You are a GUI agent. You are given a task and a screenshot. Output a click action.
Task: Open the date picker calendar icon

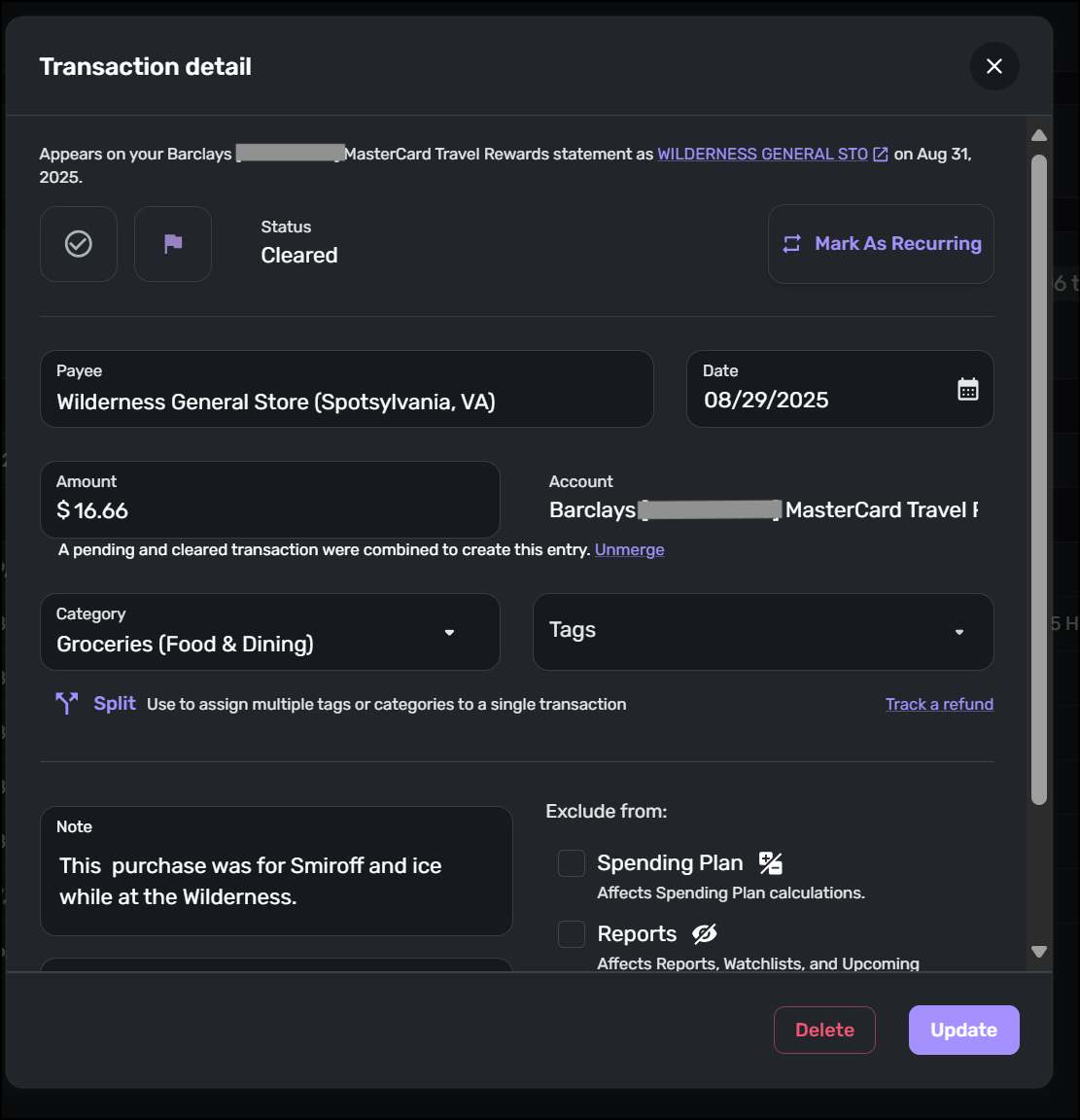point(967,390)
